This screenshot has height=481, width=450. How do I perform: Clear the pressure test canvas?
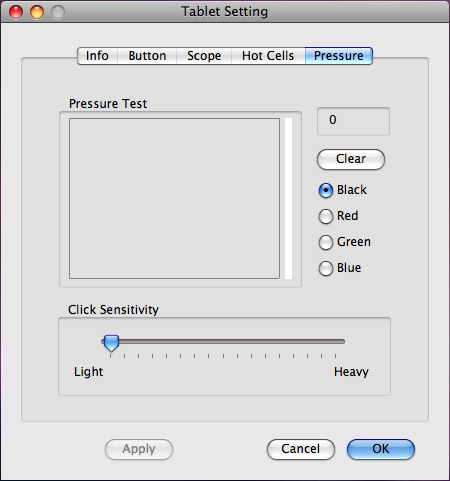[x=351, y=159]
